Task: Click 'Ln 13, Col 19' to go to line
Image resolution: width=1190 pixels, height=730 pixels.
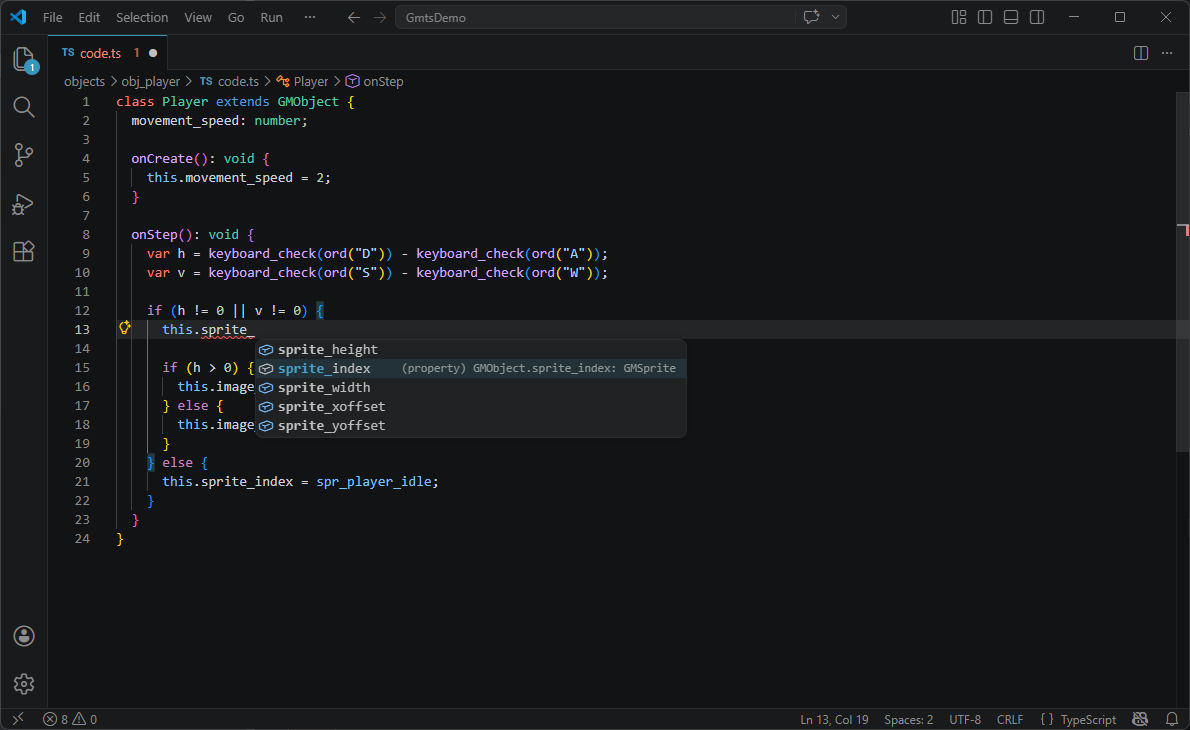Action: pos(834,719)
